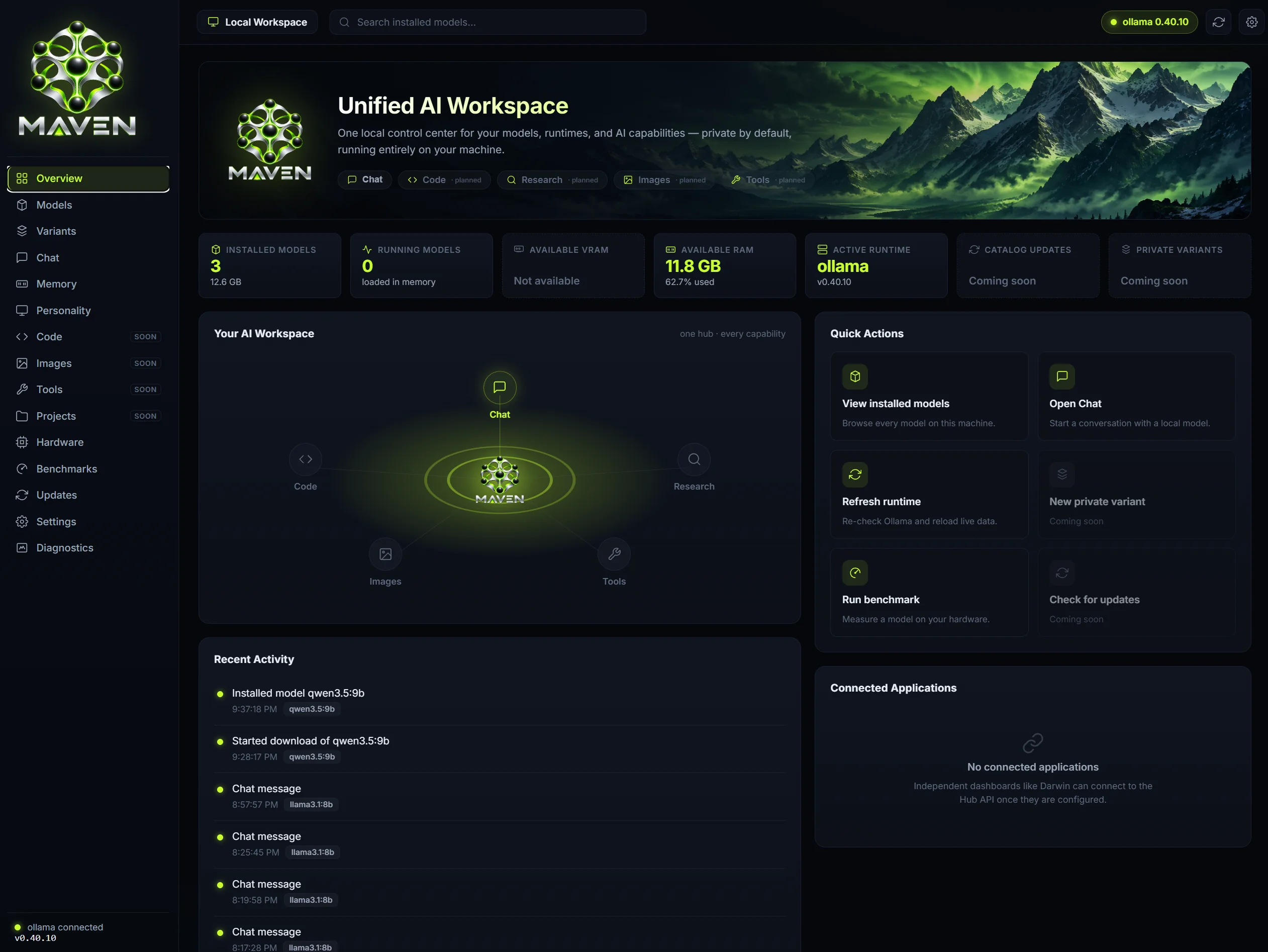Click the Local Workspace button
1268x952 pixels.
(x=257, y=22)
